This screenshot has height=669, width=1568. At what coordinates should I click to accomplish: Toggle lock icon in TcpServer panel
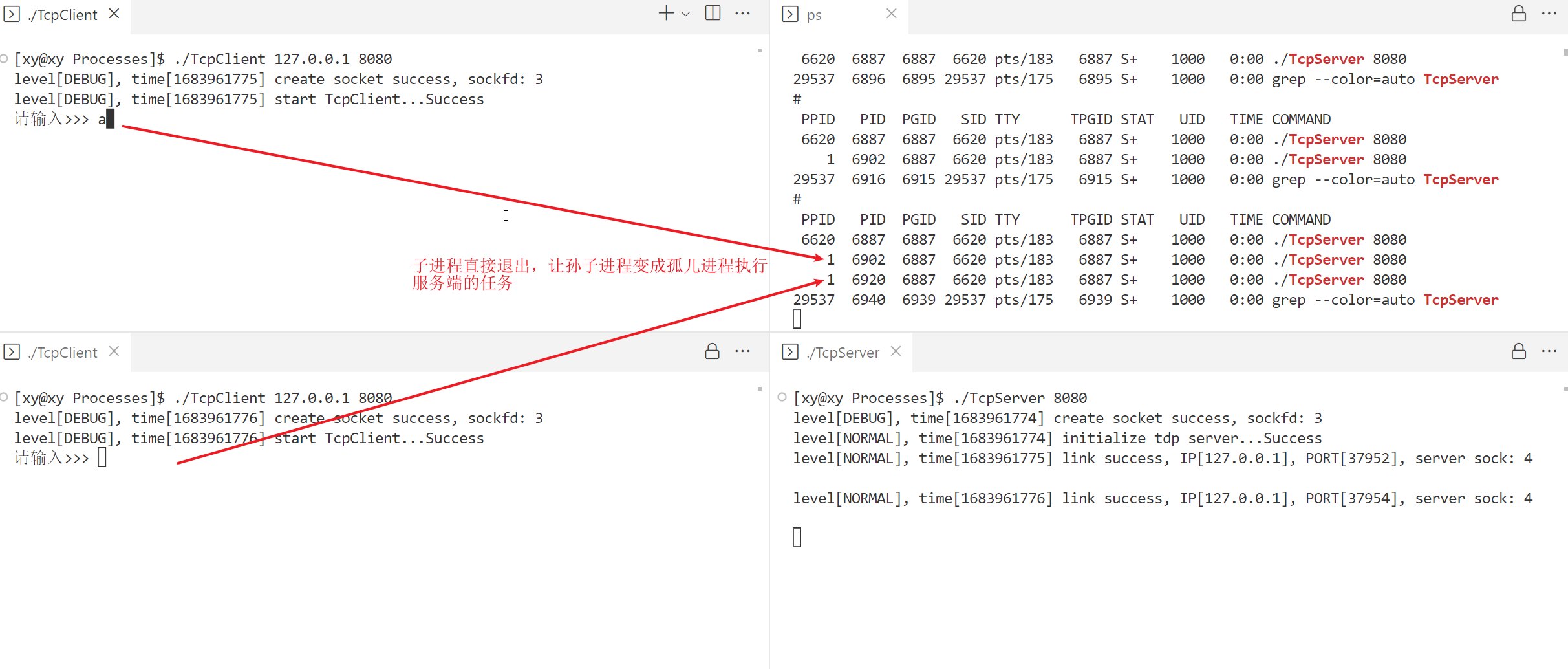1518,351
